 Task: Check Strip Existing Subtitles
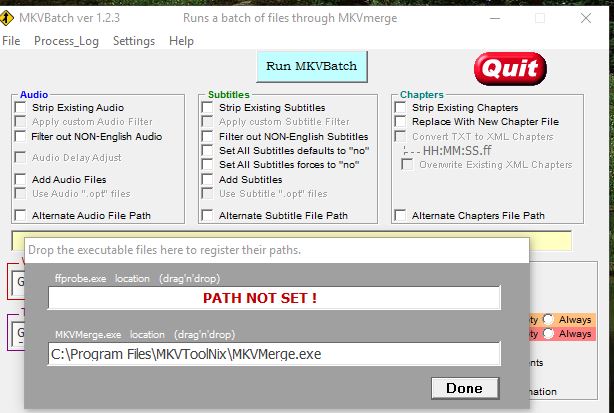click(207, 107)
